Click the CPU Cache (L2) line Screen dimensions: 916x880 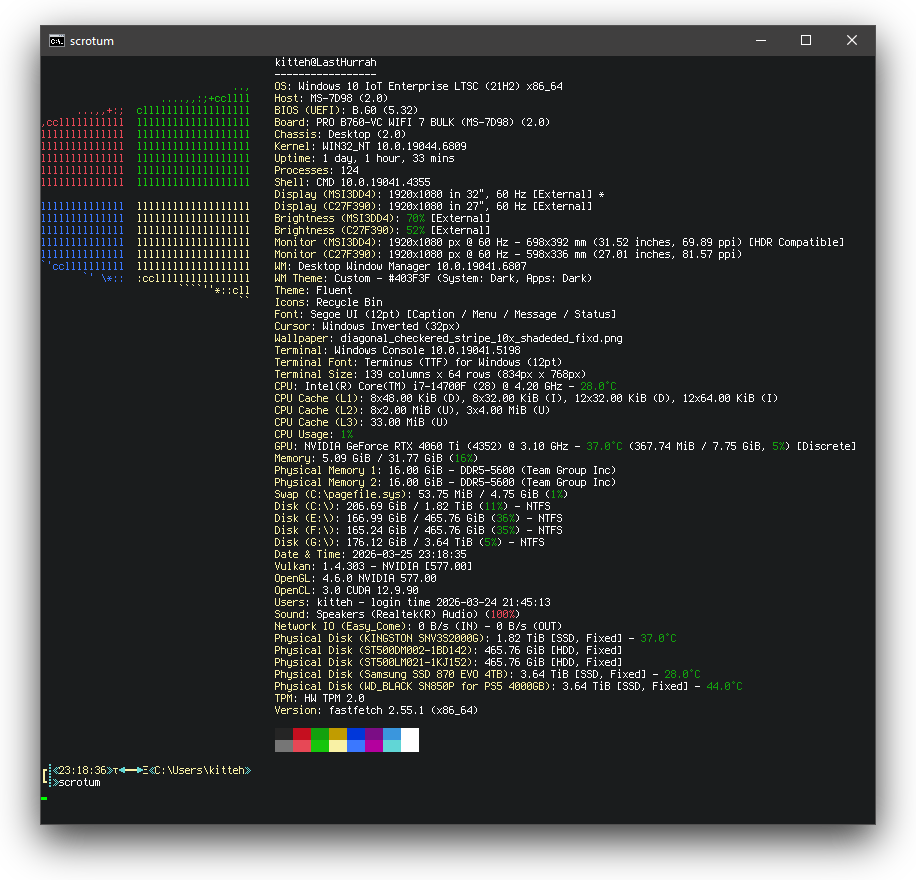pos(412,410)
